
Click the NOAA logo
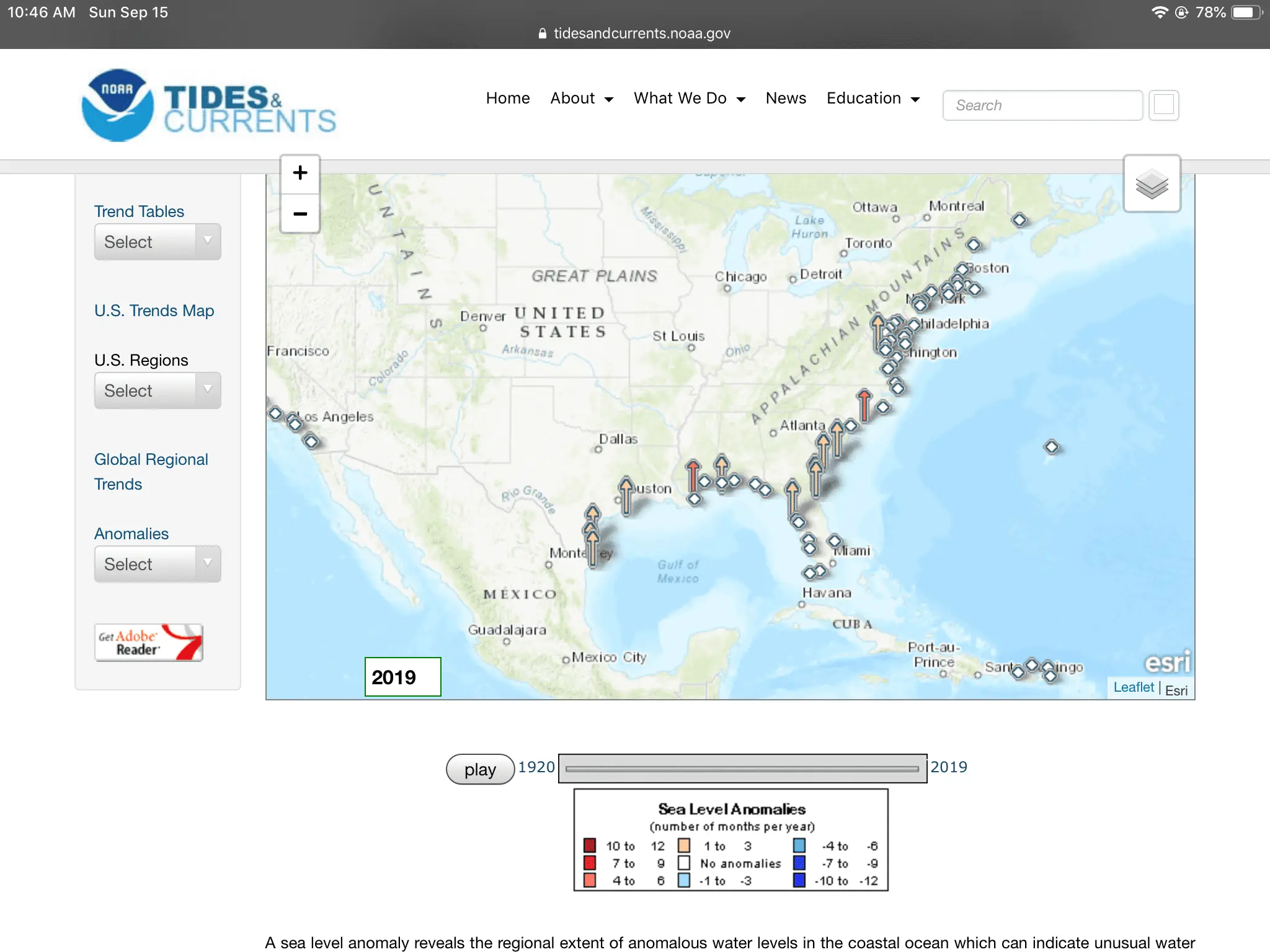pos(117,105)
